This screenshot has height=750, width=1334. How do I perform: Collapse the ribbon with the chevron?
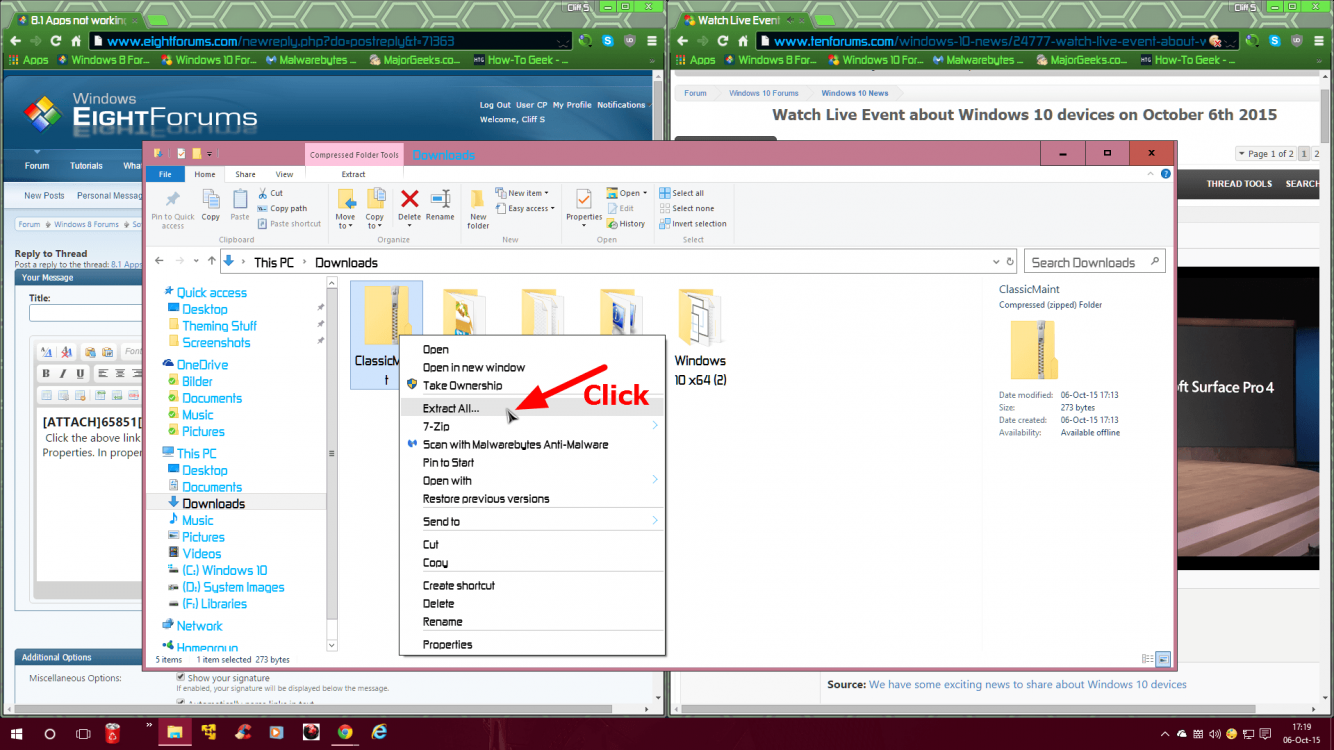point(1149,174)
